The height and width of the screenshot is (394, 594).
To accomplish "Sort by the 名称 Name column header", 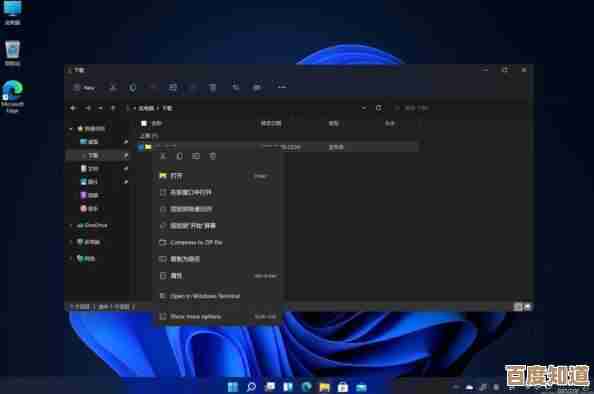I will (157, 124).
